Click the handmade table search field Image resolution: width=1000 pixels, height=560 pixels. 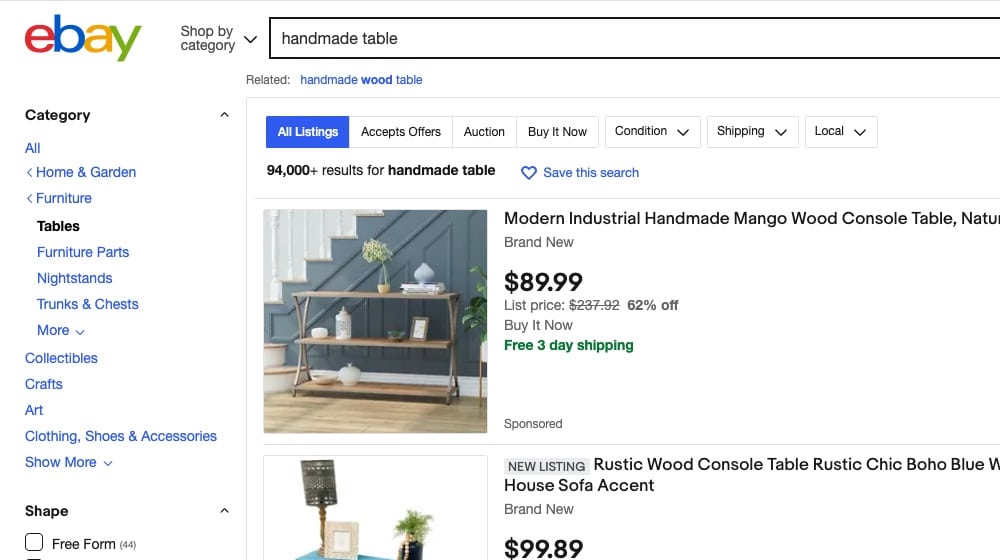[x=635, y=38]
